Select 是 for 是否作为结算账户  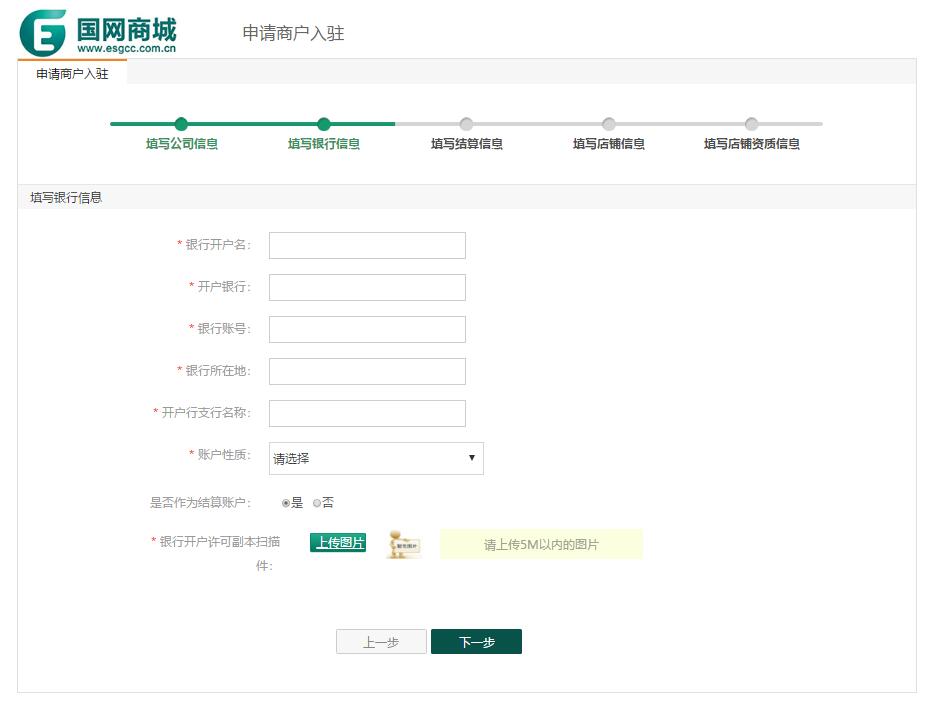[286, 503]
